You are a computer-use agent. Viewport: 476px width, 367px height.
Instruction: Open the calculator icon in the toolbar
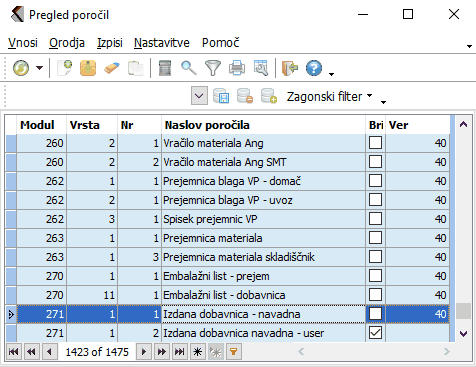[x=165, y=68]
